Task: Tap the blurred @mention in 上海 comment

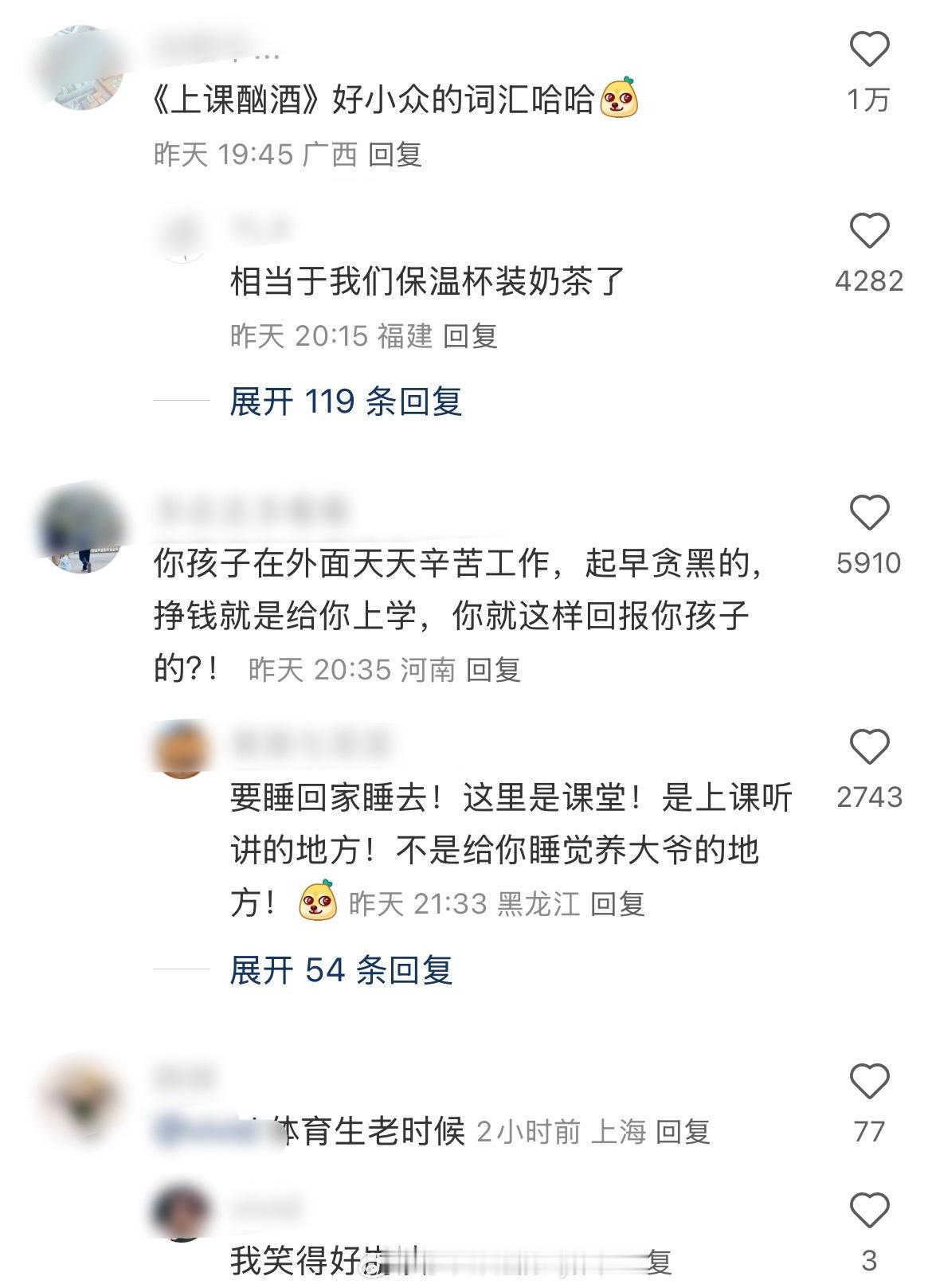Action: [x=207, y=1131]
